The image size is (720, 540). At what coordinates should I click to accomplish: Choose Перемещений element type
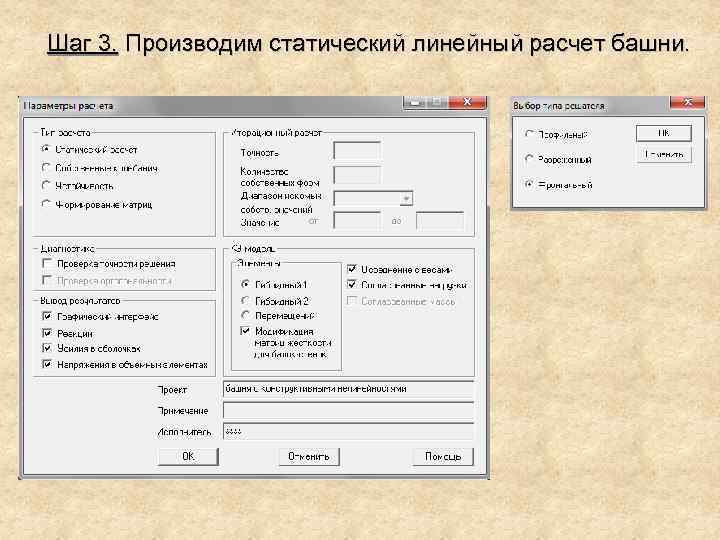pos(246,315)
